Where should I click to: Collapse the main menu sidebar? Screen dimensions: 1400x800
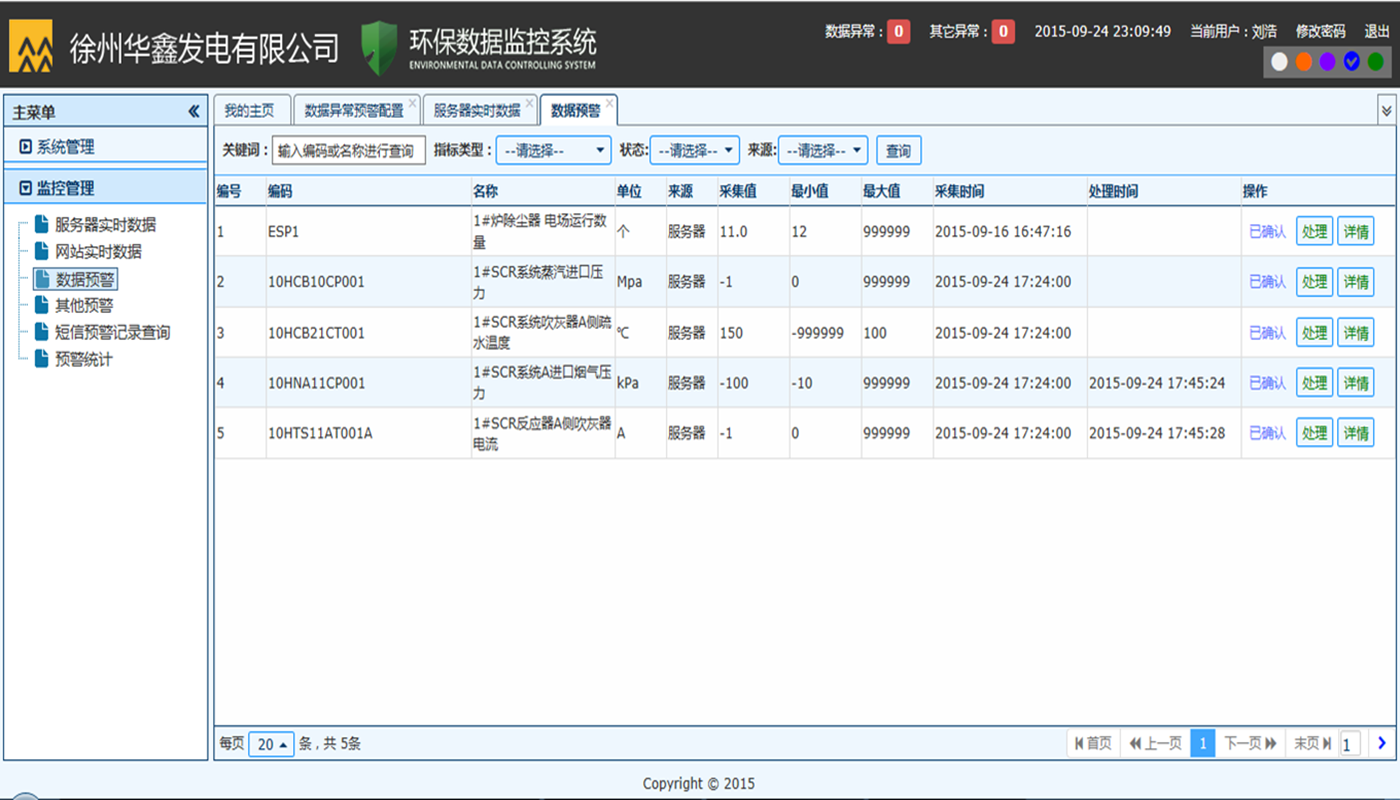[x=194, y=112]
